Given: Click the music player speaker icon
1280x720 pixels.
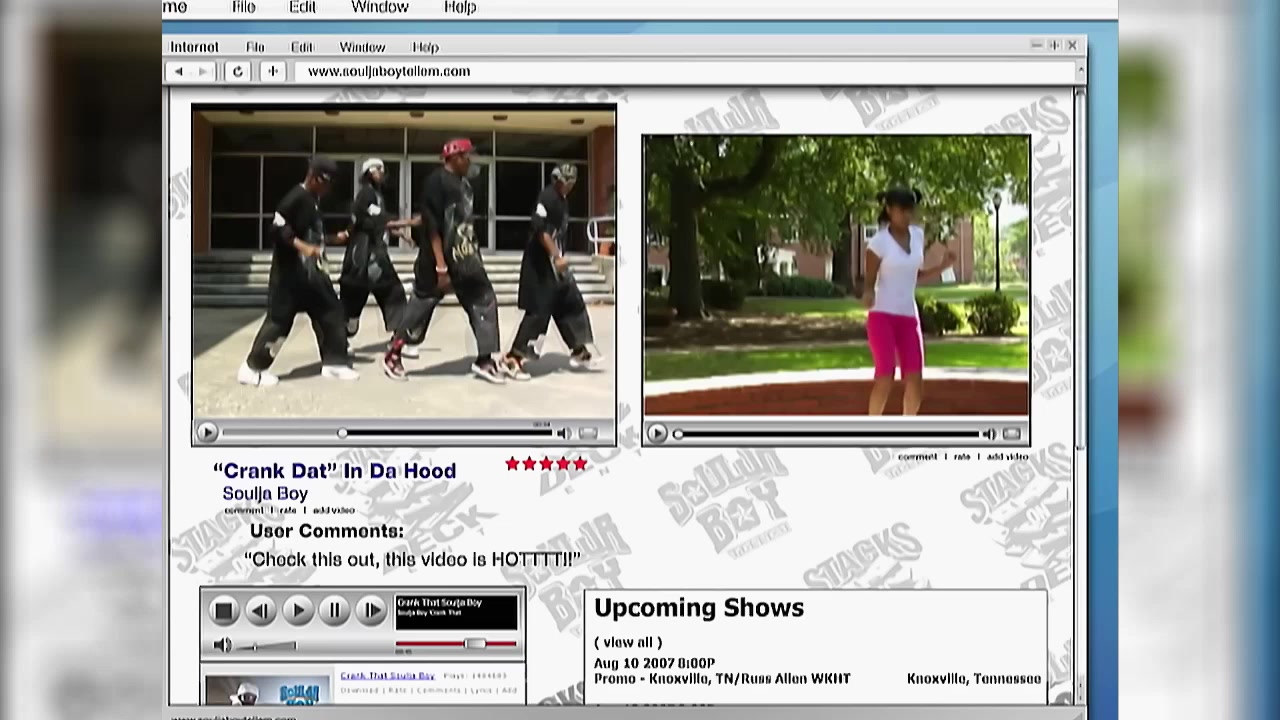Looking at the screenshot, I should click(223, 645).
